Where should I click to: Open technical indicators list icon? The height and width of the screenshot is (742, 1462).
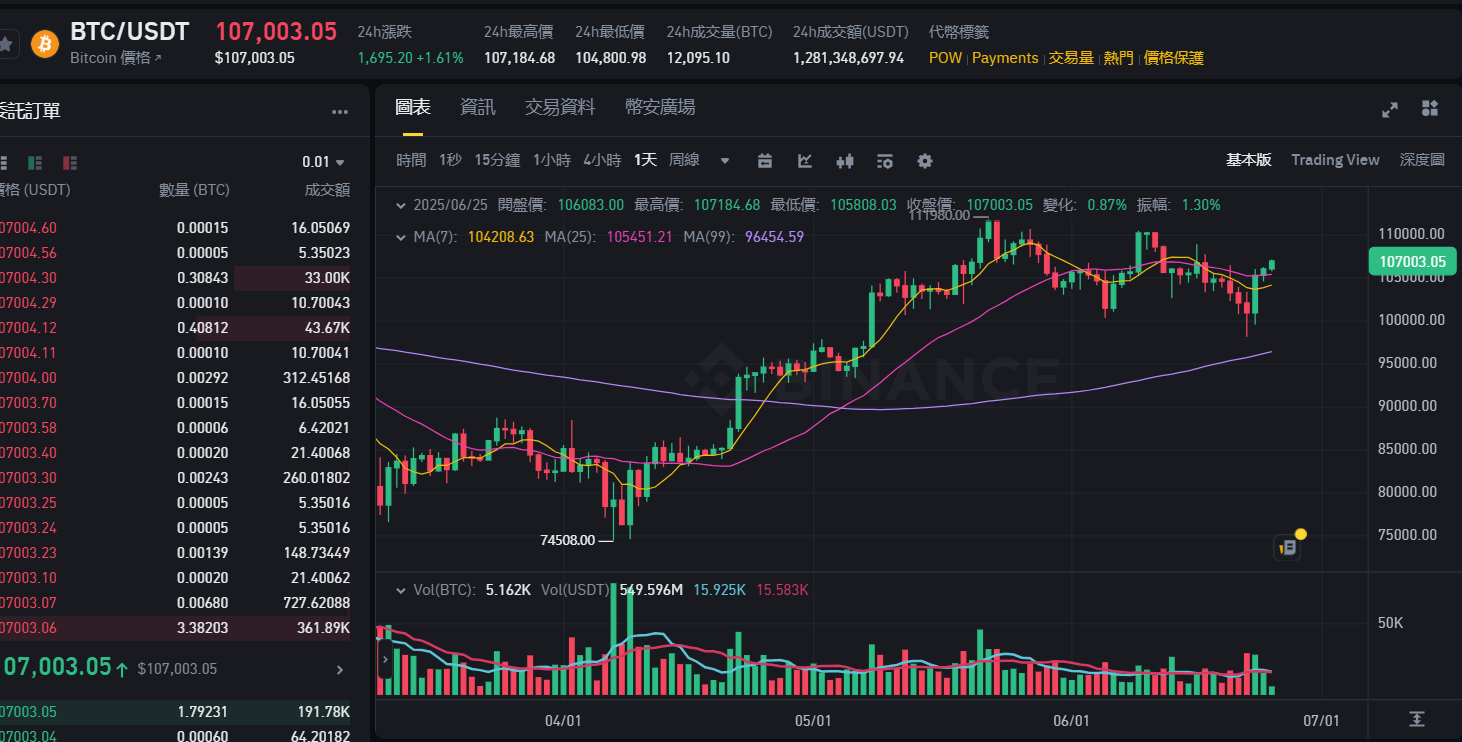(x=884, y=161)
